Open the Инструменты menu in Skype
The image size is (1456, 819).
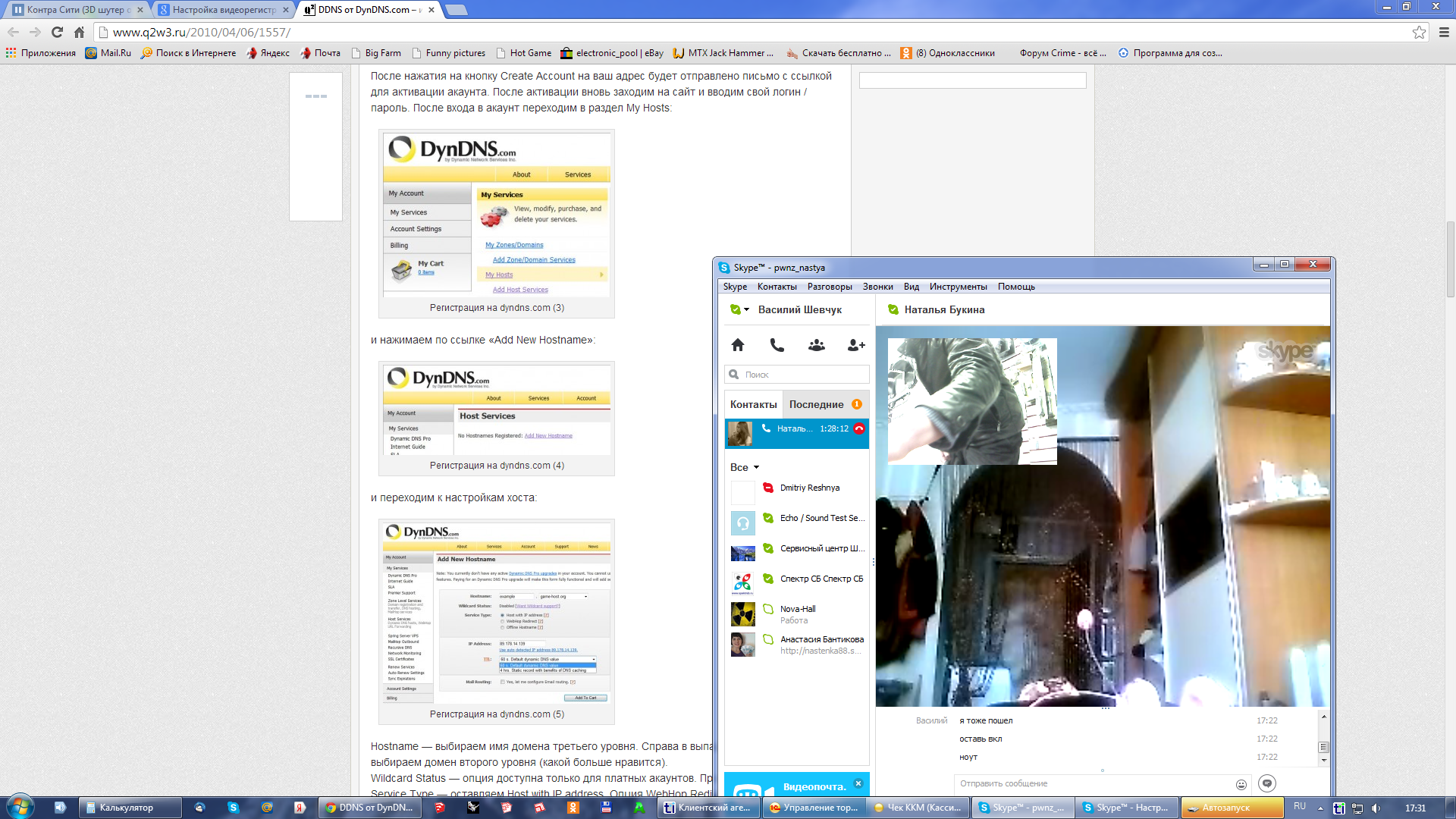pos(958,287)
